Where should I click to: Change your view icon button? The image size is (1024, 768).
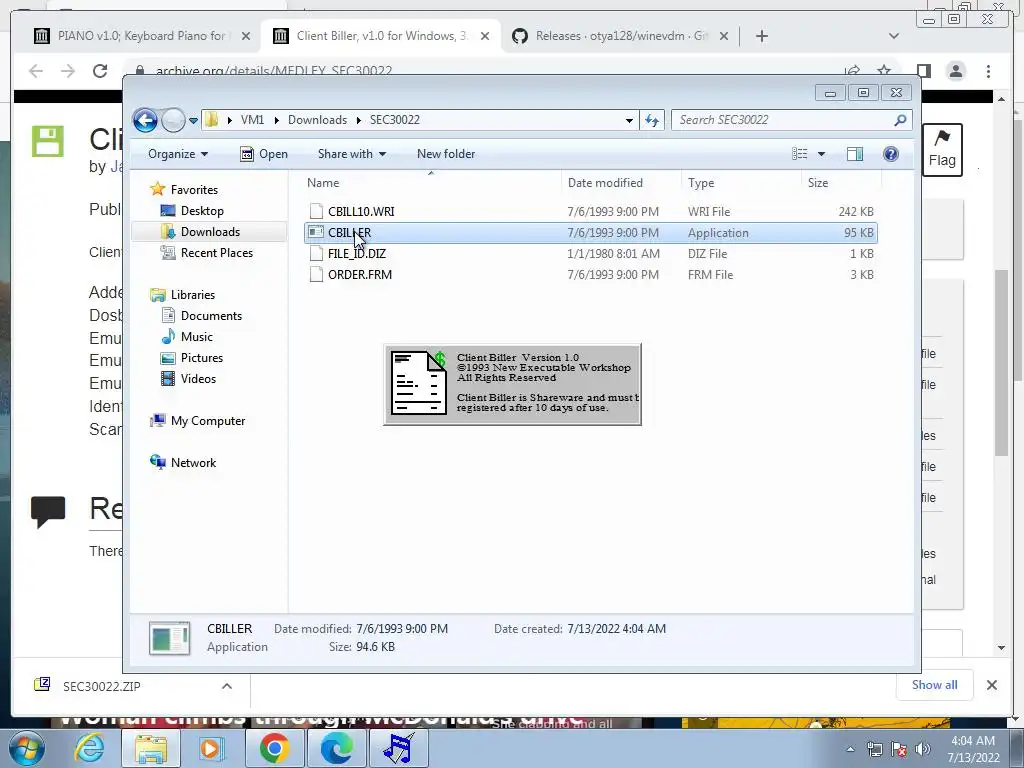800,154
